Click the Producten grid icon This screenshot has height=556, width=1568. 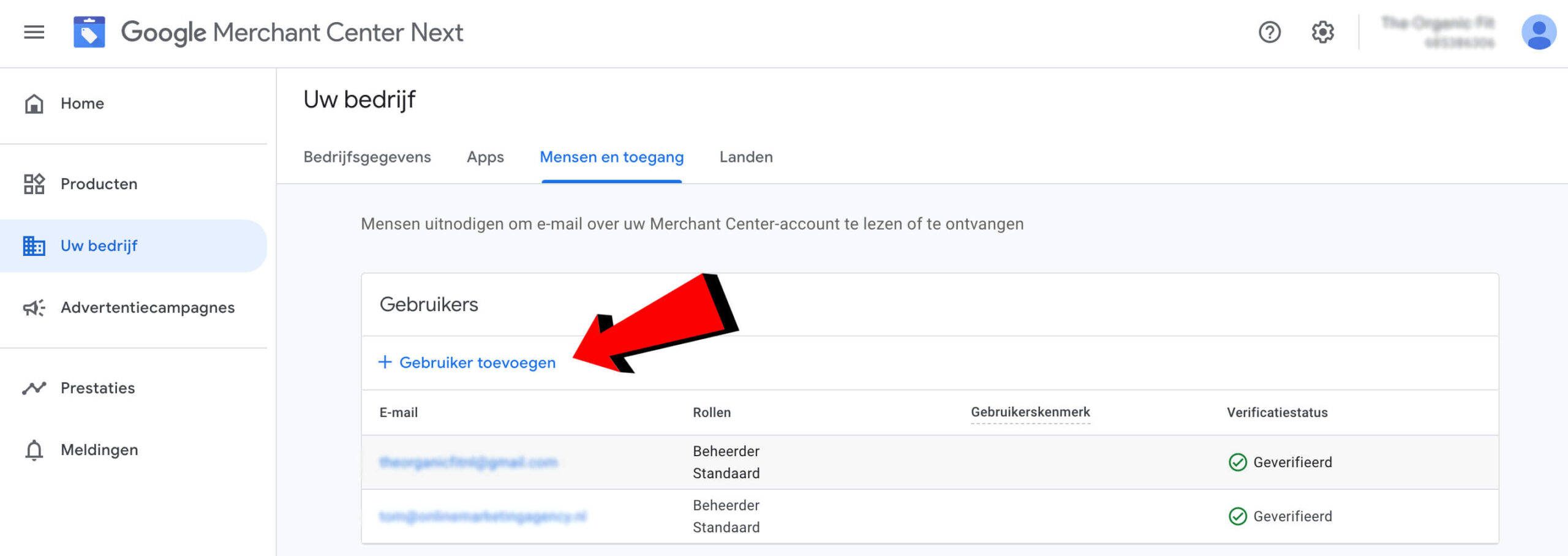pyautogui.click(x=34, y=184)
